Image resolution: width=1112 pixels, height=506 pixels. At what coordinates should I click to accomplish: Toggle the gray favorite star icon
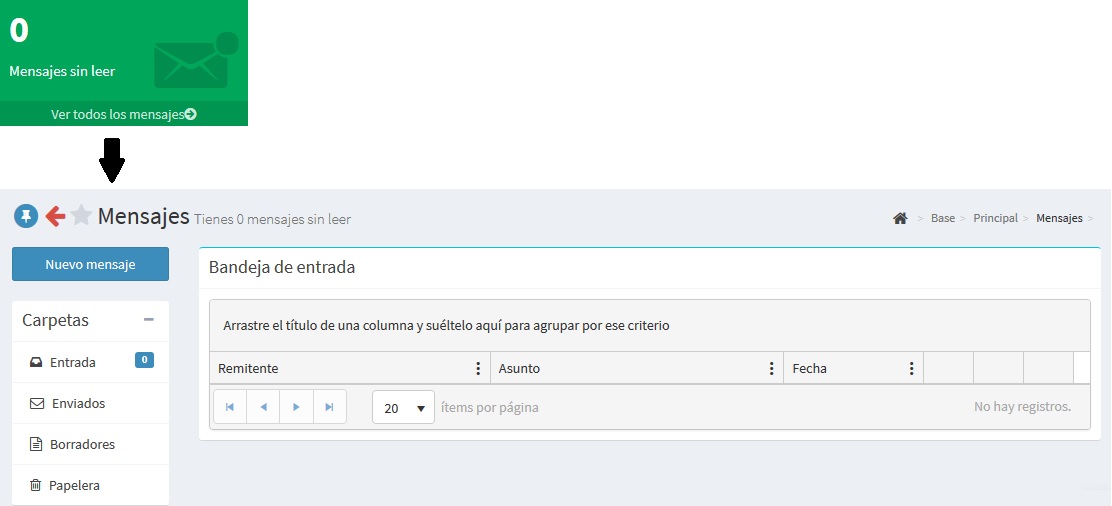(x=82, y=215)
